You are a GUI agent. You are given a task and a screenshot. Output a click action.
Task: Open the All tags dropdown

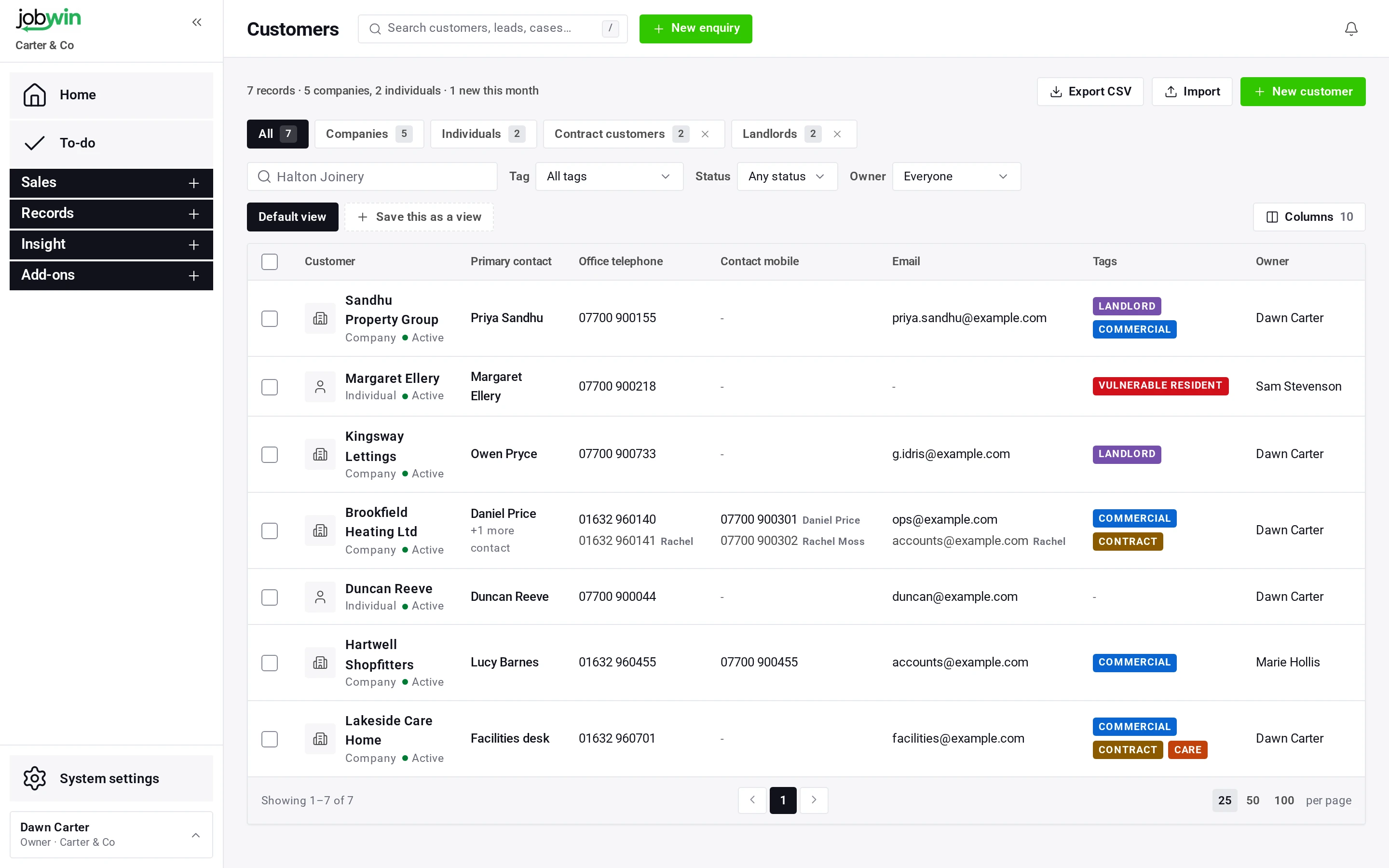609,176
